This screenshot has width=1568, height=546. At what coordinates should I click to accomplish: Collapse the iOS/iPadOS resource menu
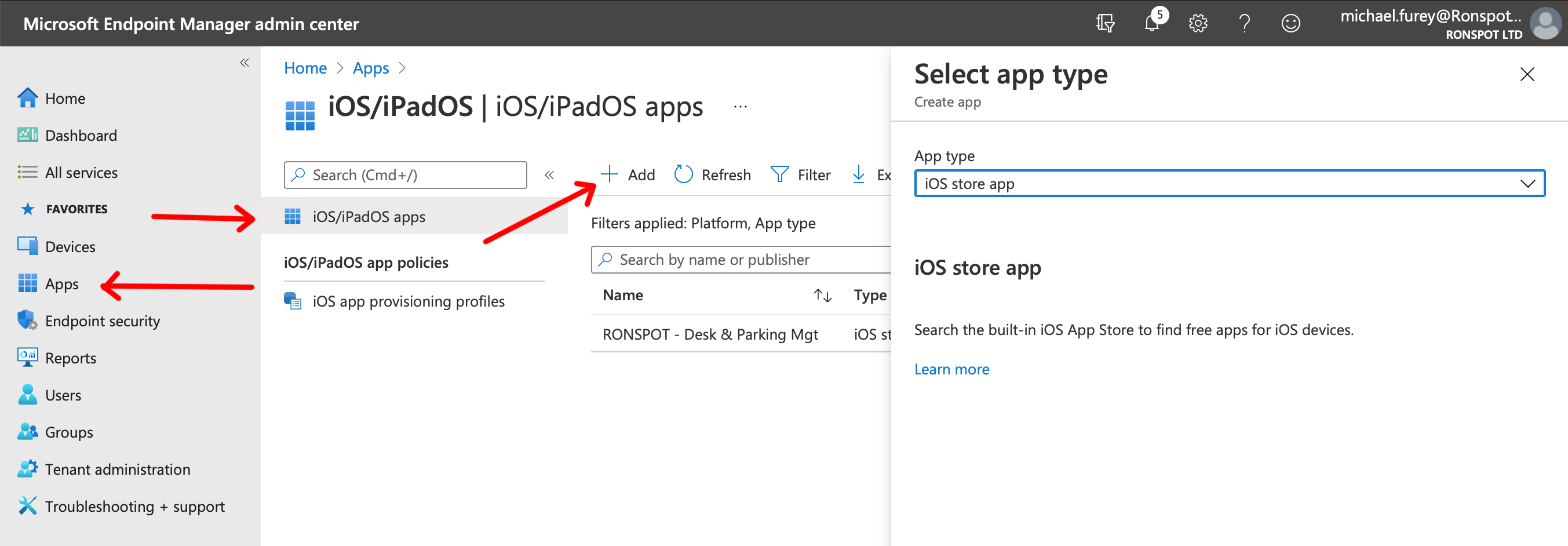click(x=549, y=175)
